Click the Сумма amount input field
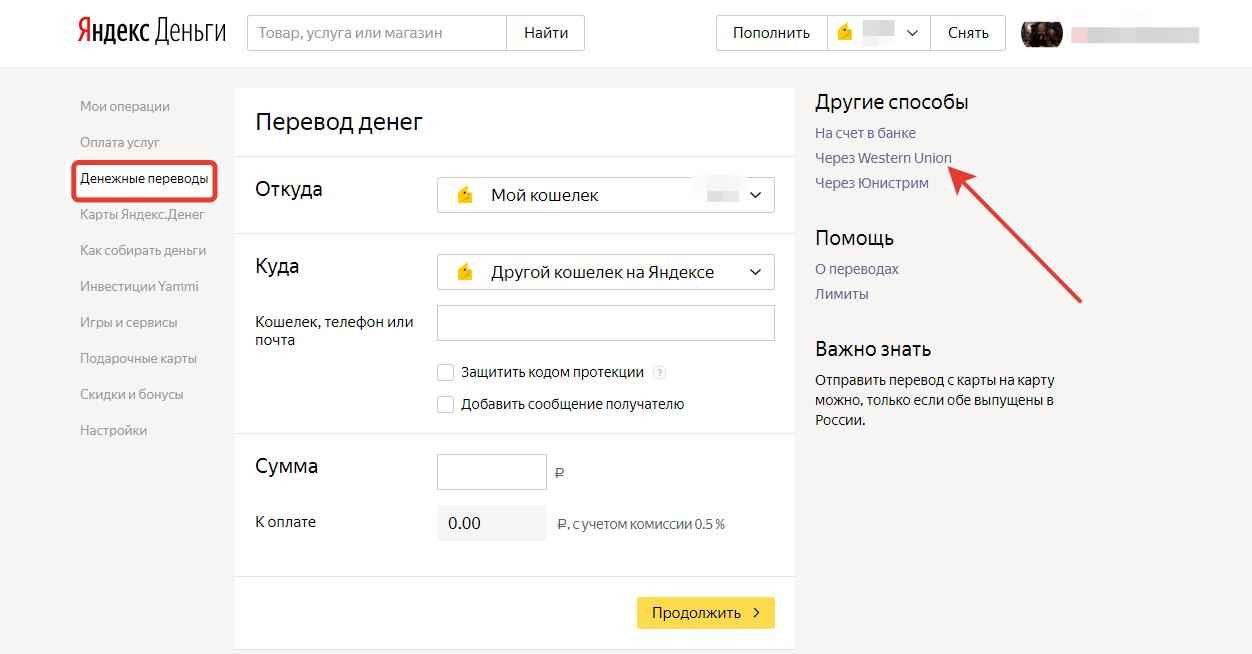The height and width of the screenshot is (654, 1252). click(x=492, y=472)
